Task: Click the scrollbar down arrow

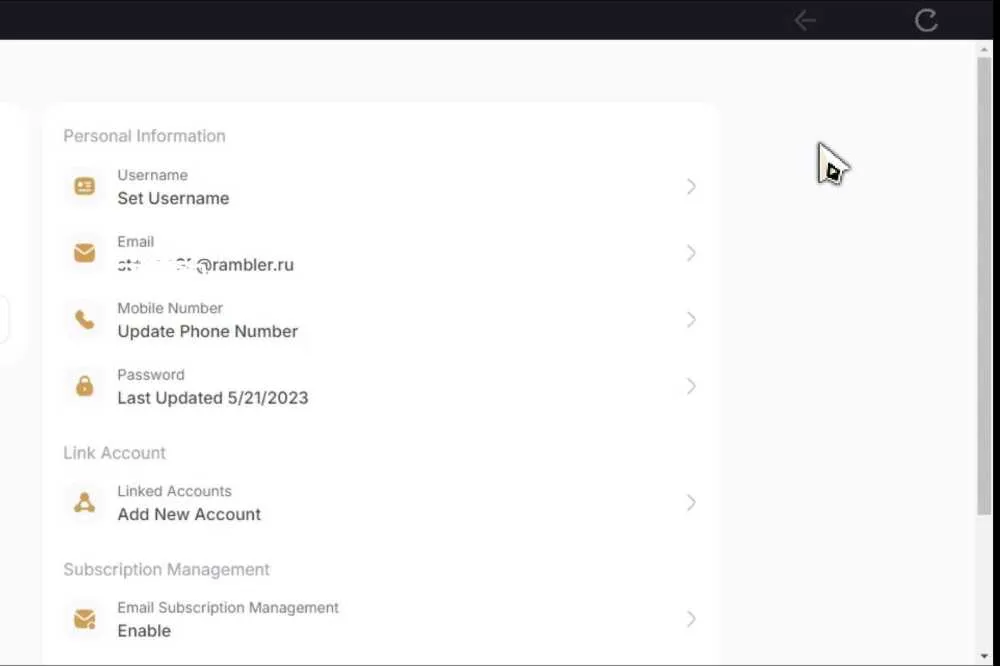Action: click(984, 656)
